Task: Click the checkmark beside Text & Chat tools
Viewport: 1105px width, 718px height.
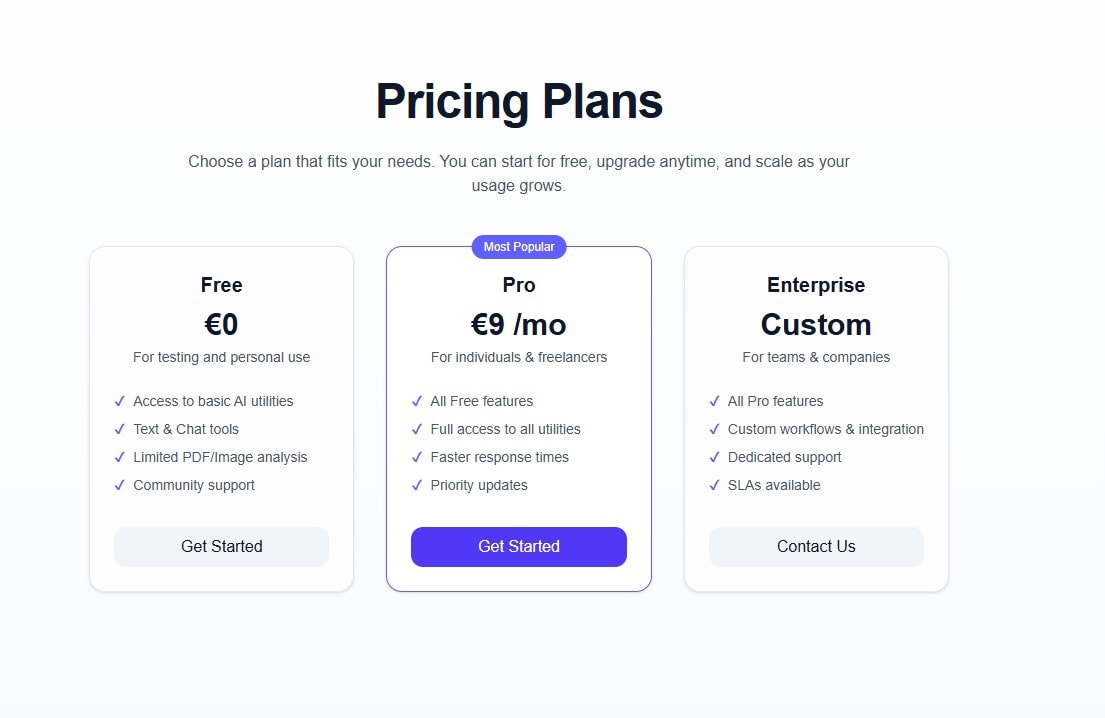Action: tap(120, 429)
